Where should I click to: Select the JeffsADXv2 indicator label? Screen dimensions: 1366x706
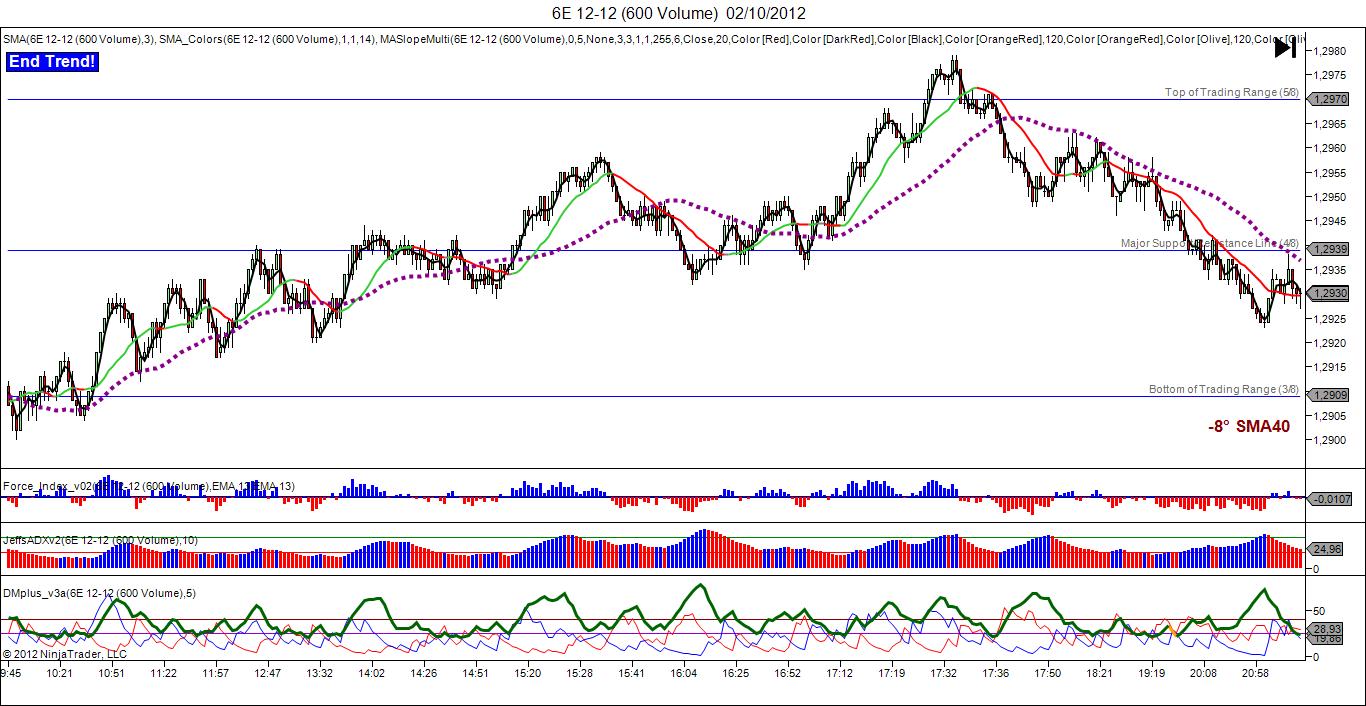coord(100,540)
